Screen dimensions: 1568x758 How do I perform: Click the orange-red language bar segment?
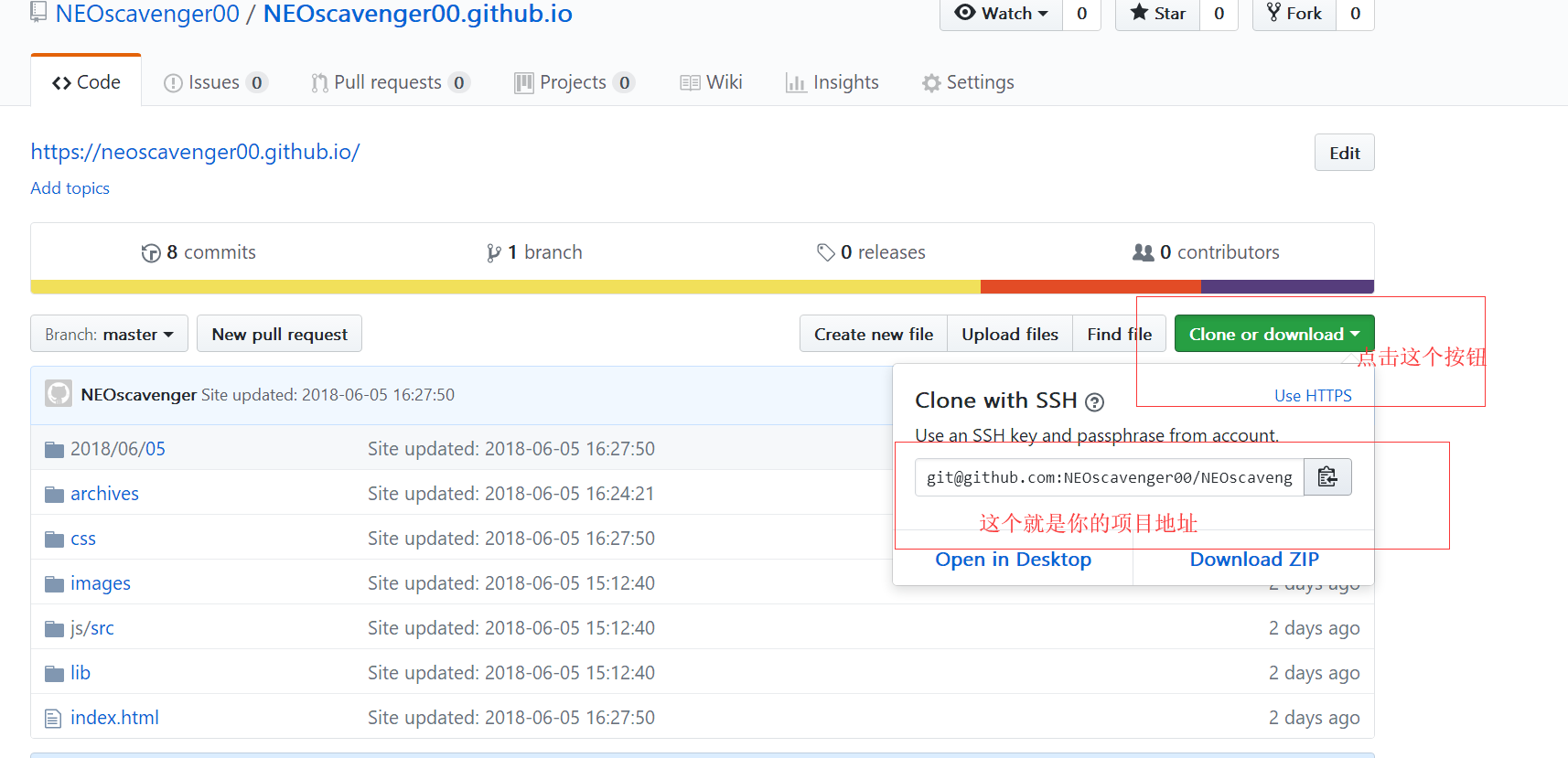pyautogui.click(x=1090, y=287)
